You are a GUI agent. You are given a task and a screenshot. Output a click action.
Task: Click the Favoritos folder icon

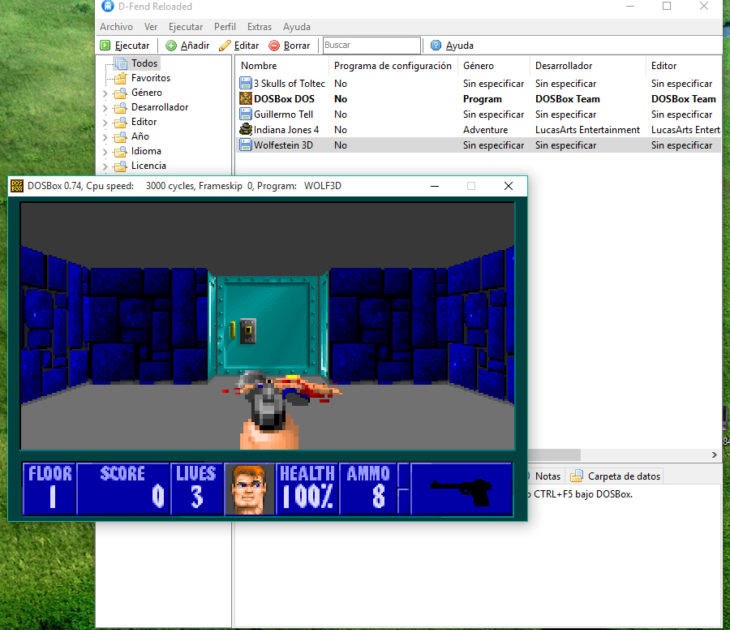(x=120, y=78)
